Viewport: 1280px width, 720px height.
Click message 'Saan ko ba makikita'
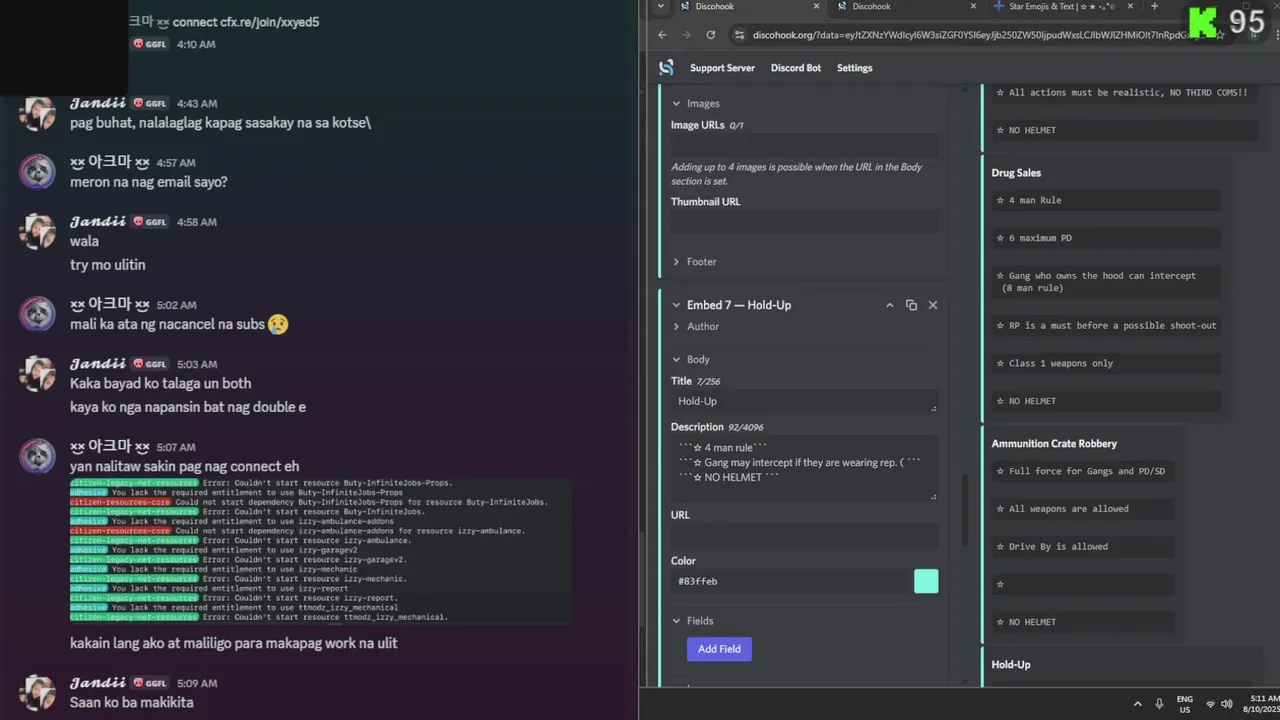point(131,703)
